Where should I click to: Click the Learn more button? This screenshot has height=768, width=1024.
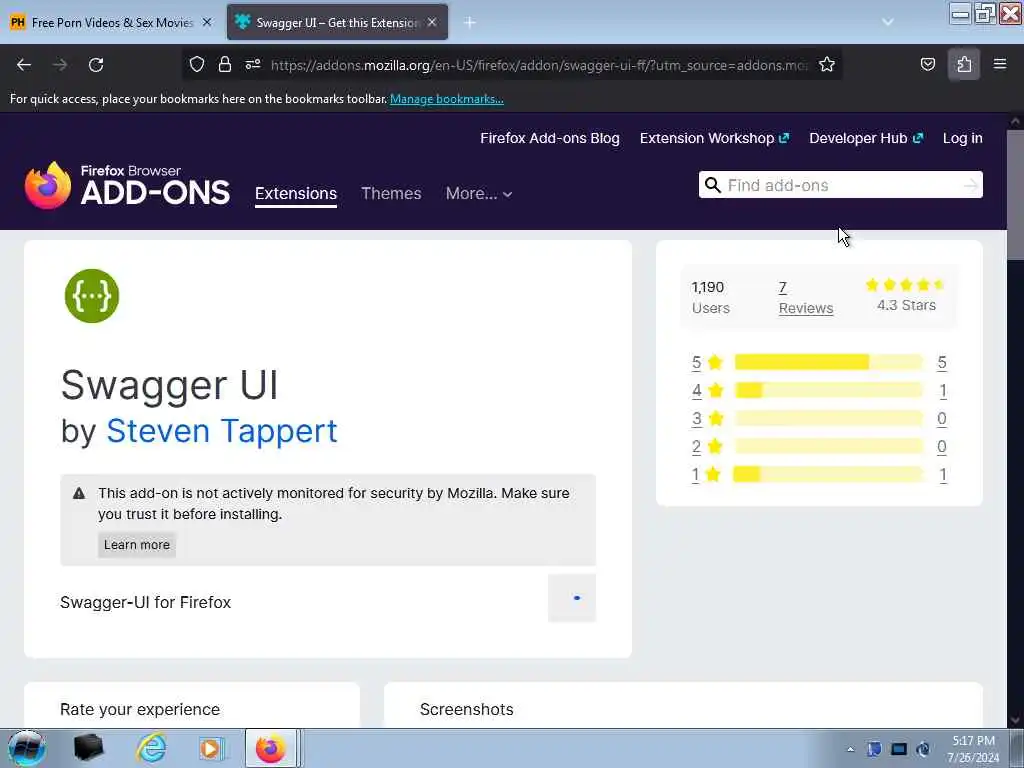[136, 545]
